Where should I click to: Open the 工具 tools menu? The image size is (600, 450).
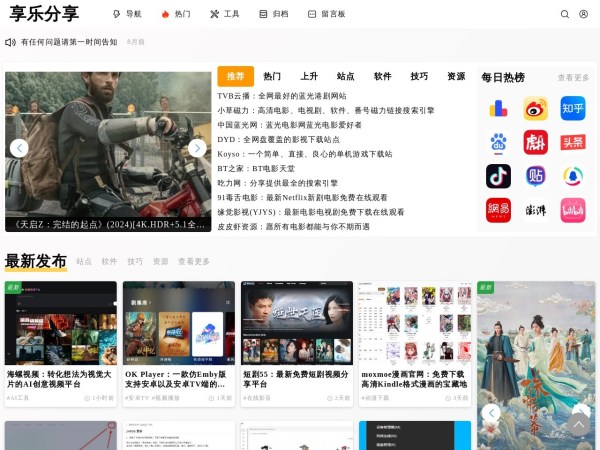pos(225,15)
